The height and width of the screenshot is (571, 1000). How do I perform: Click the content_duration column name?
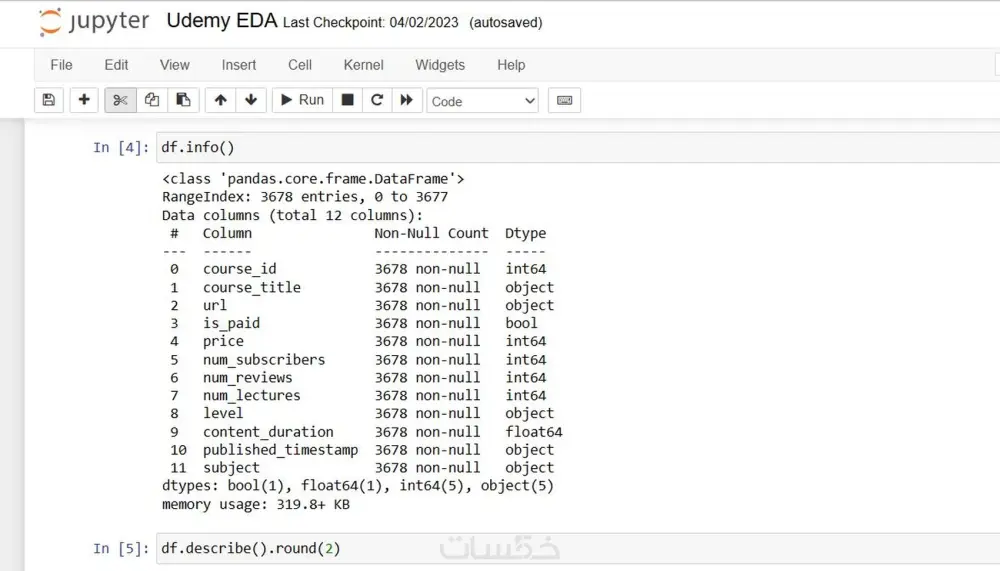tap(268, 432)
